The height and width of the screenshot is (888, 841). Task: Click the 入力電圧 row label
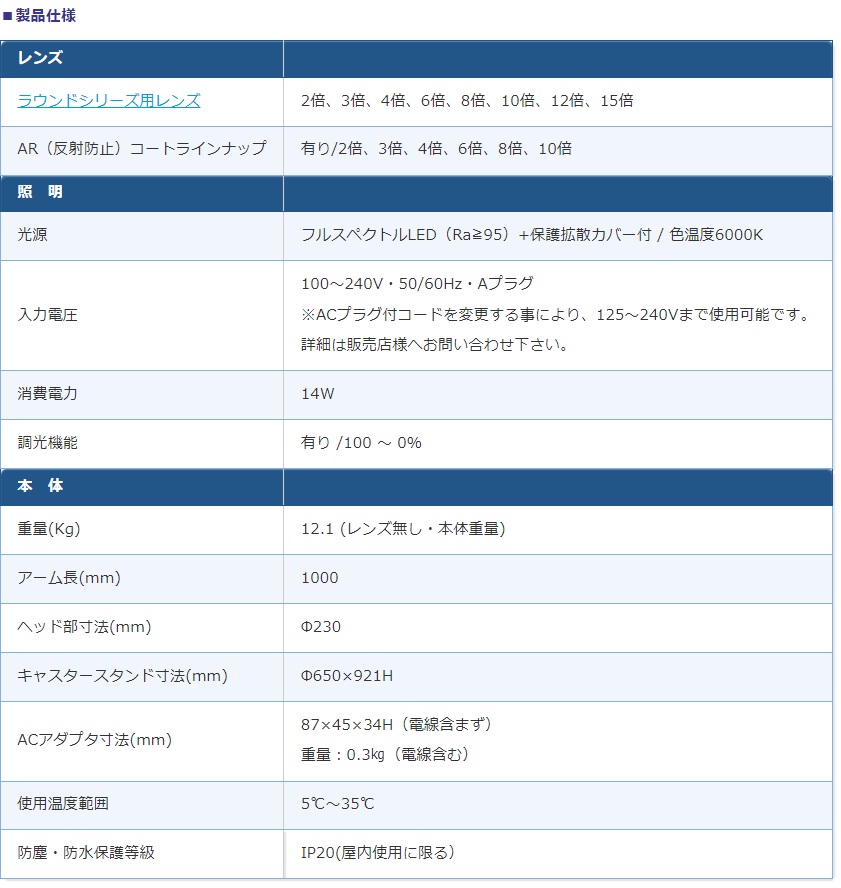pyautogui.click(x=48, y=315)
